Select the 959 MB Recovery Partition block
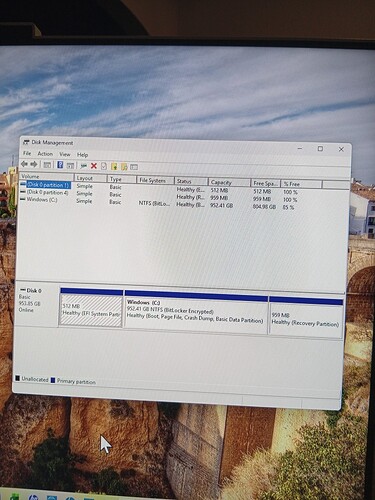 (306, 317)
